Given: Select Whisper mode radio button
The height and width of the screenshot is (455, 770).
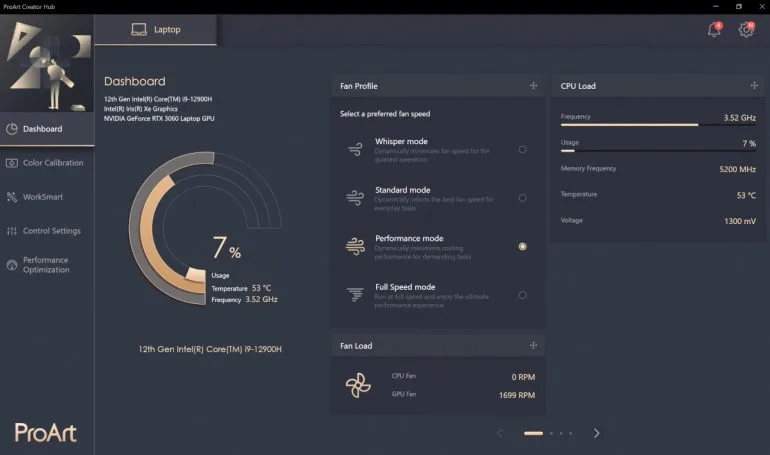Looking at the screenshot, I should 522,149.
